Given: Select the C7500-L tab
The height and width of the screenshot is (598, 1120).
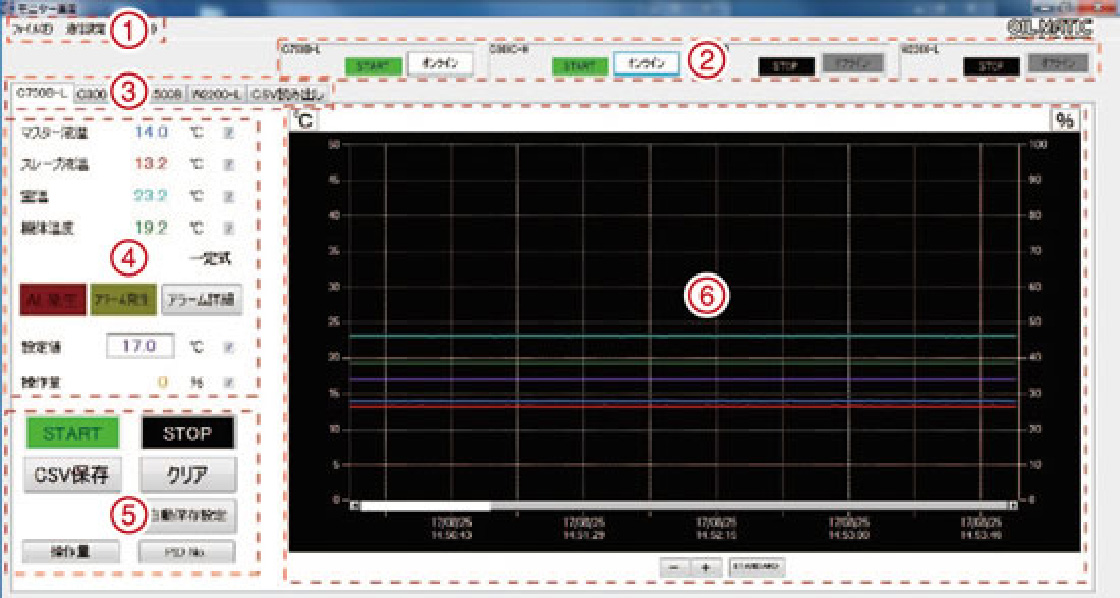Looking at the screenshot, I should (40, 93).
